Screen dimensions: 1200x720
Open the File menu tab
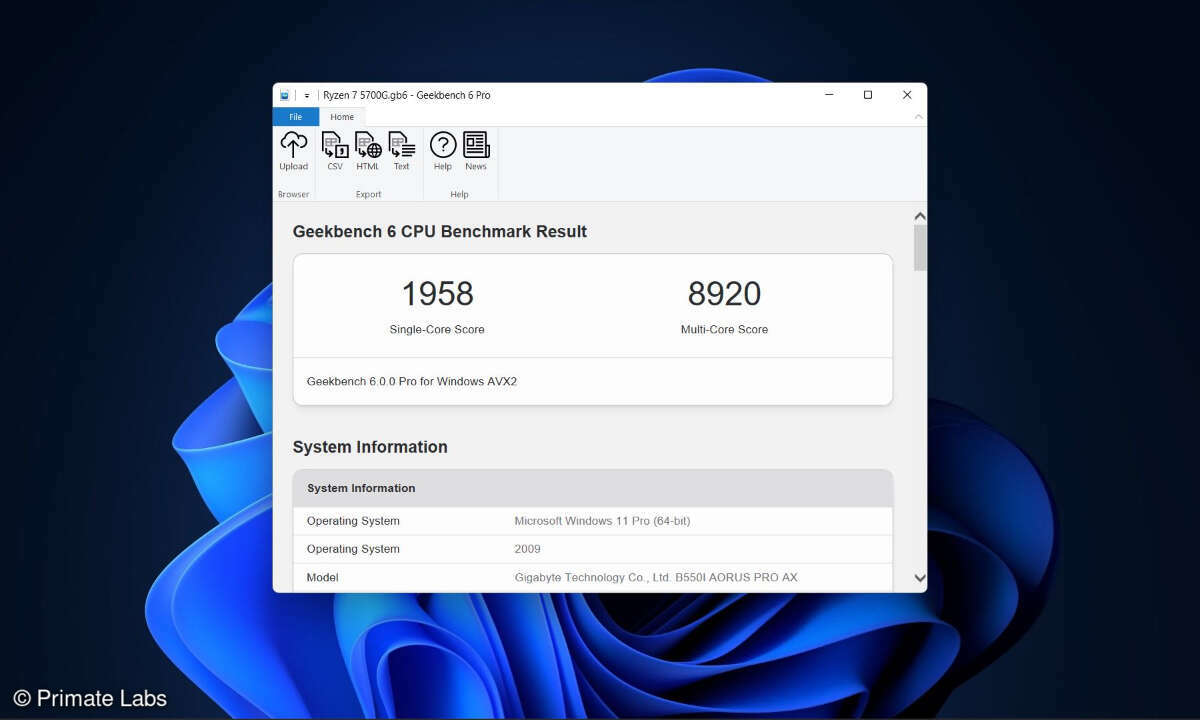[x=296, y=117]
